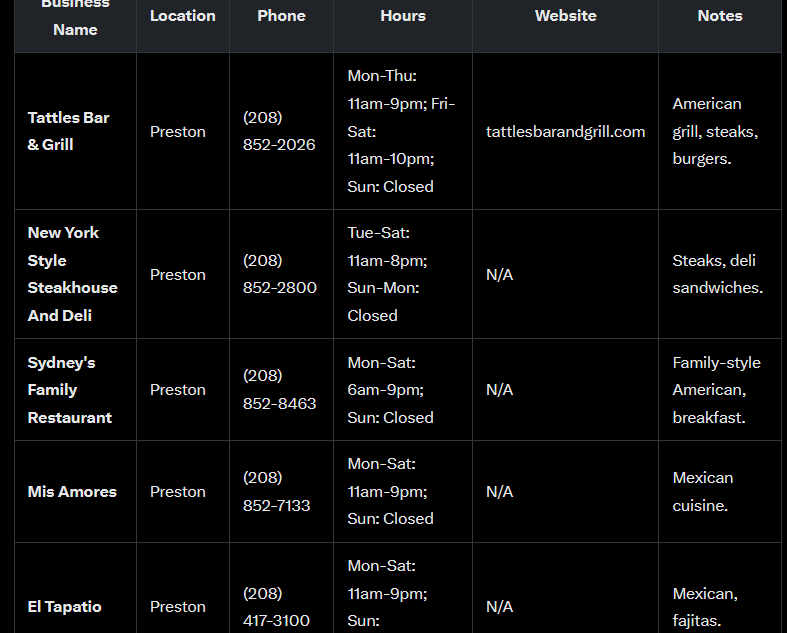This screenshot has width=787, height=633.
Task: Click the Mexican, fajitas note
Action: (705, 606)
